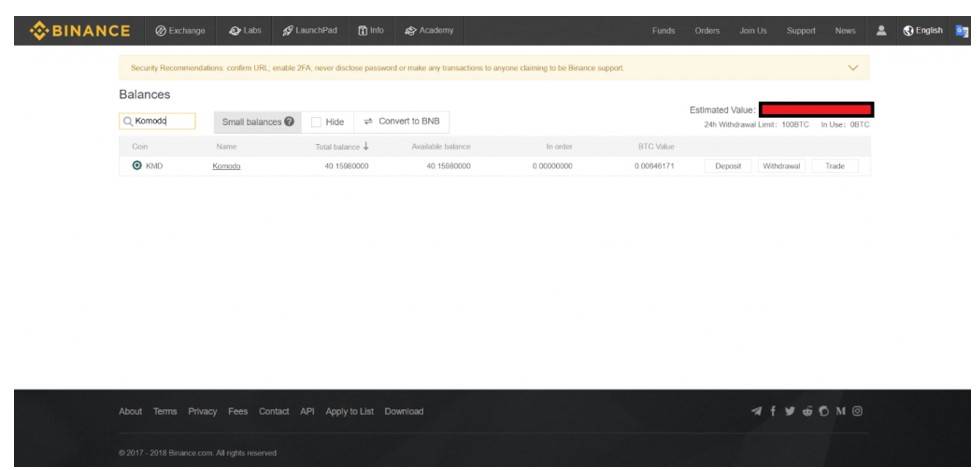This screenshot has width=977, height=470.
Task: Click the Name column header
Action: [226, 146]
